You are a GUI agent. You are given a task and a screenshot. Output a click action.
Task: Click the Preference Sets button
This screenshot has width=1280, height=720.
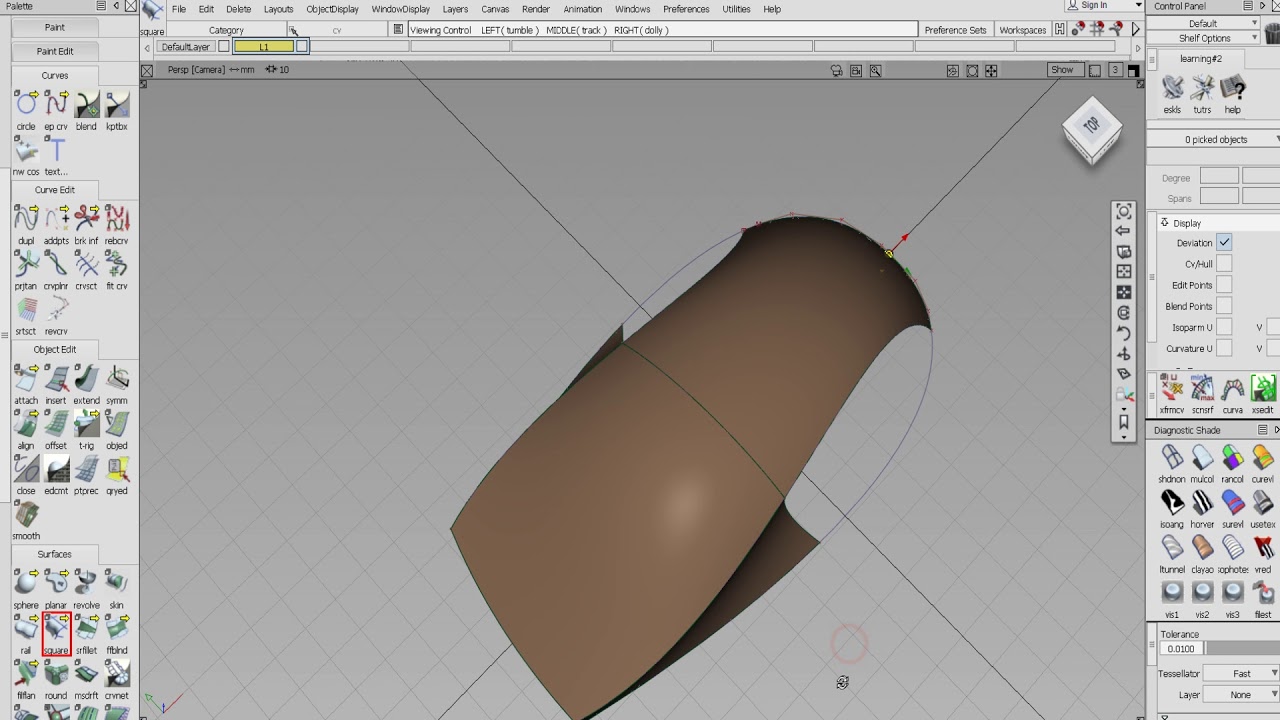955,30
